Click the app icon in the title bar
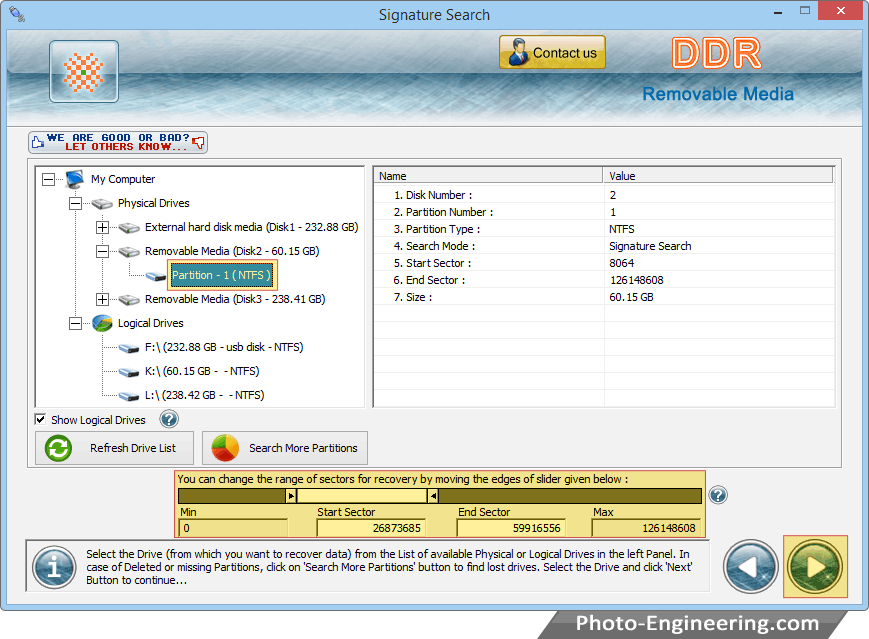Image resolution: width=869 pixels, height=639 pixels. pos(17,14)
